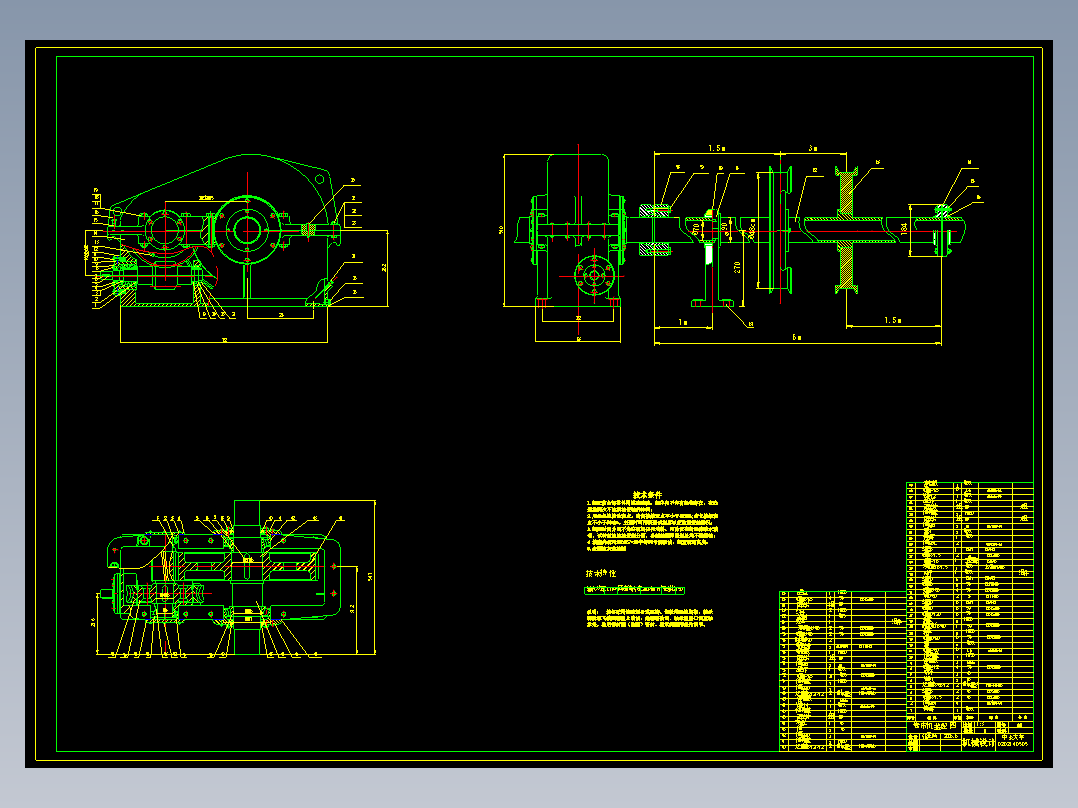Image resolution: width=1078 pixels, height=808 pixels.
Task: Click the "6m" overall length dimension
Action: coord(797,338)
